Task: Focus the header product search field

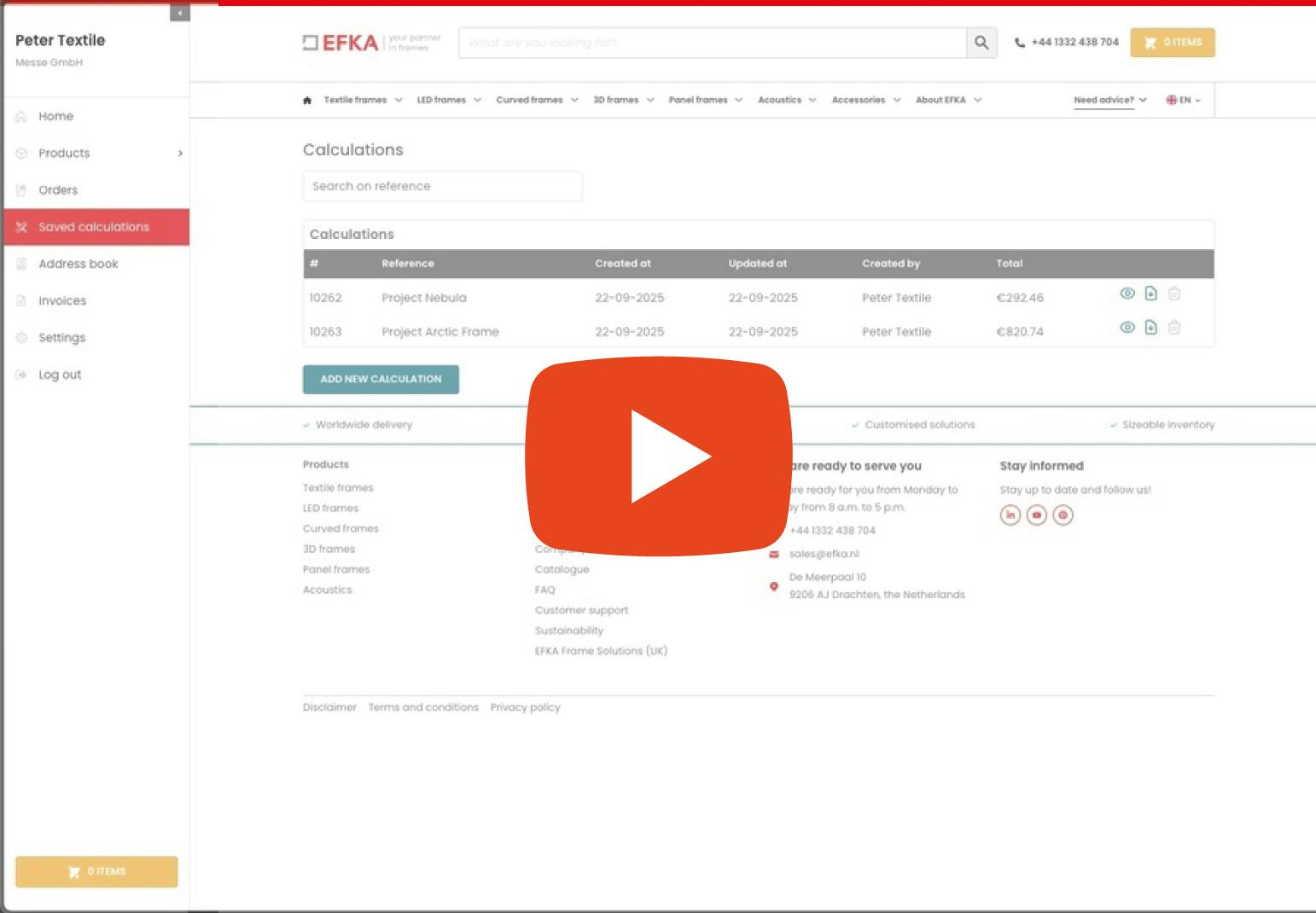Action: [x=713, y=43]
